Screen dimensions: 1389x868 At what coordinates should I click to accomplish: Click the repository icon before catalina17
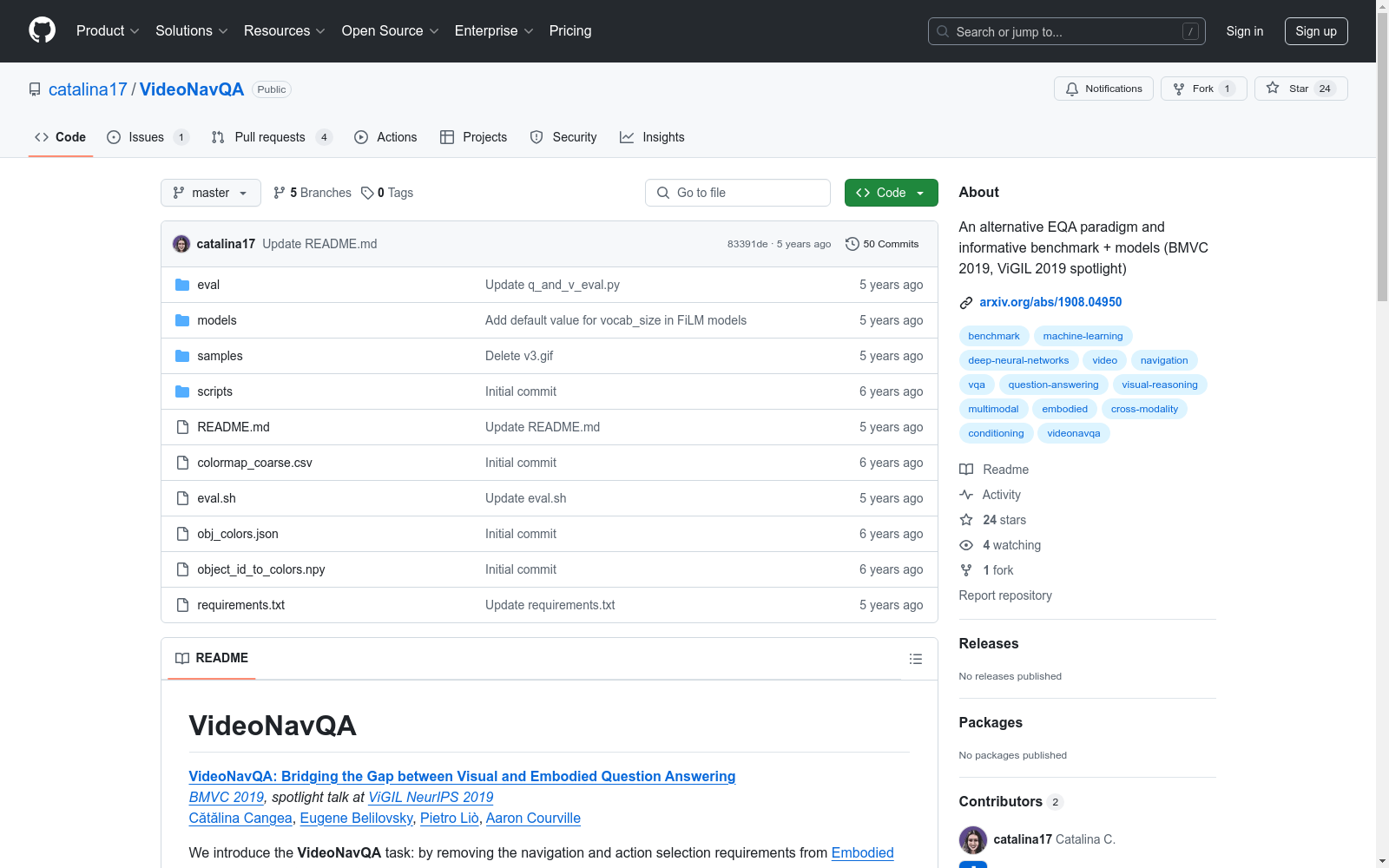[35, 89]
